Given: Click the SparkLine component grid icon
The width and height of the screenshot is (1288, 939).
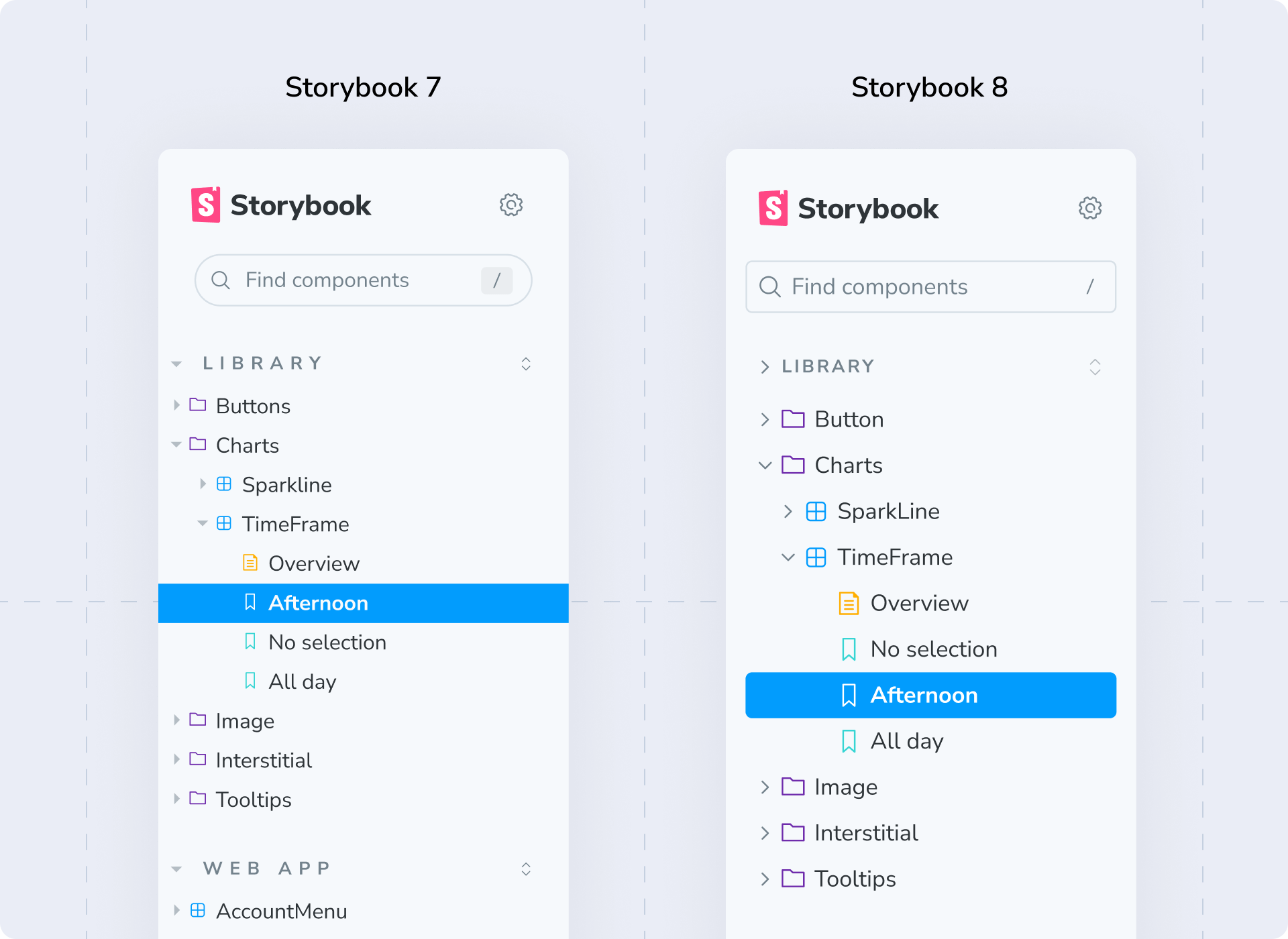Looking at the screenshot, I should [815, 511].
